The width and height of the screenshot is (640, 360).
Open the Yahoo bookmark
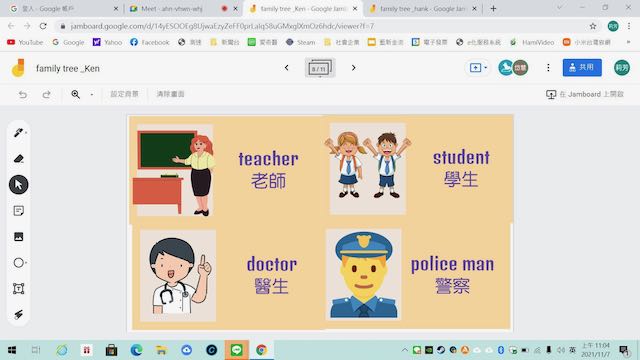107,42
